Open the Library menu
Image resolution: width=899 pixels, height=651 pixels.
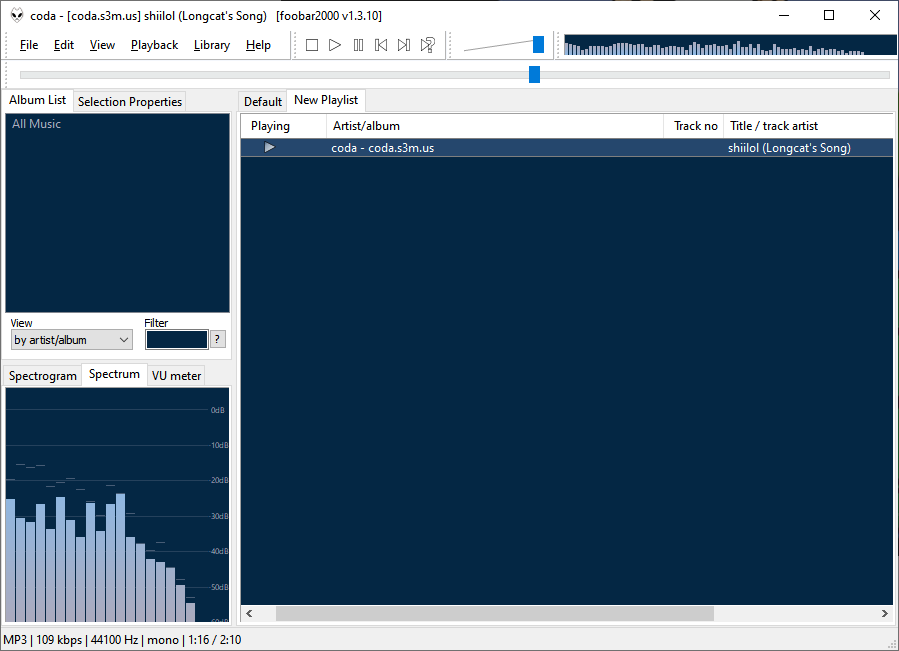(x=212, y=45)
